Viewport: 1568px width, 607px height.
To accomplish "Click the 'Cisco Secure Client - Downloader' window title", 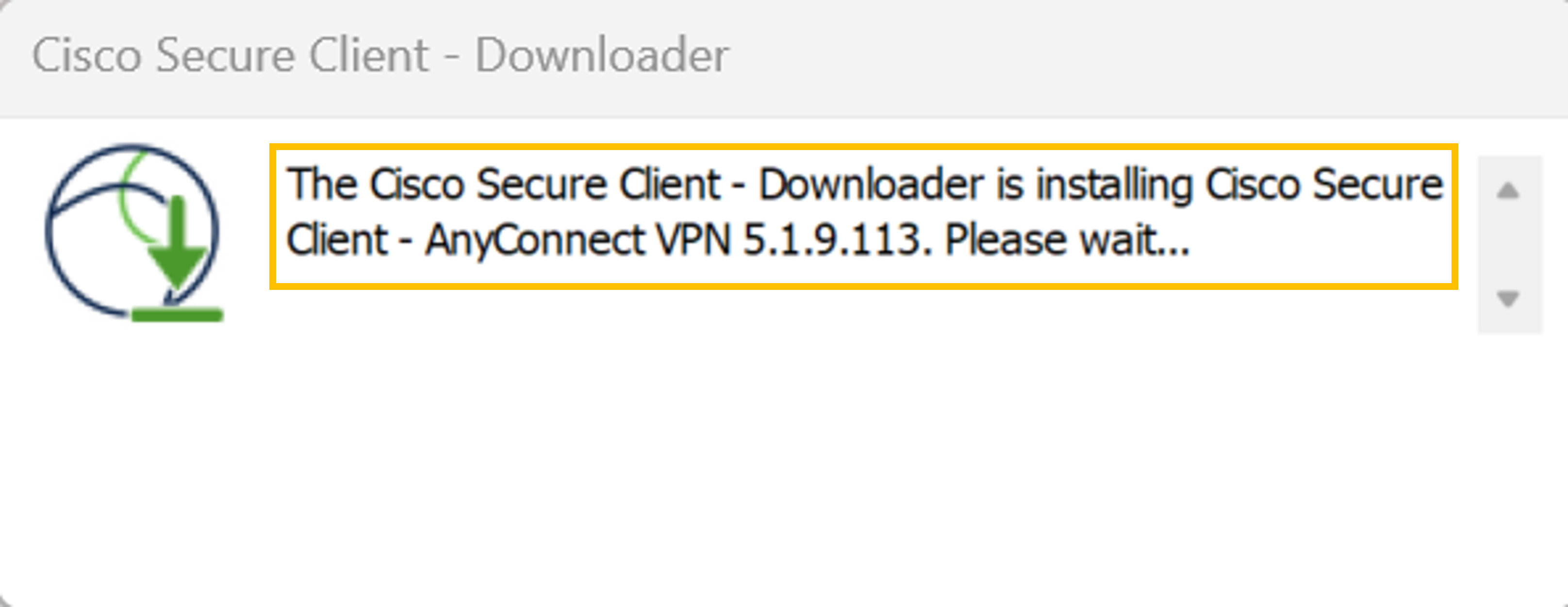I will [x=380, y=55].
